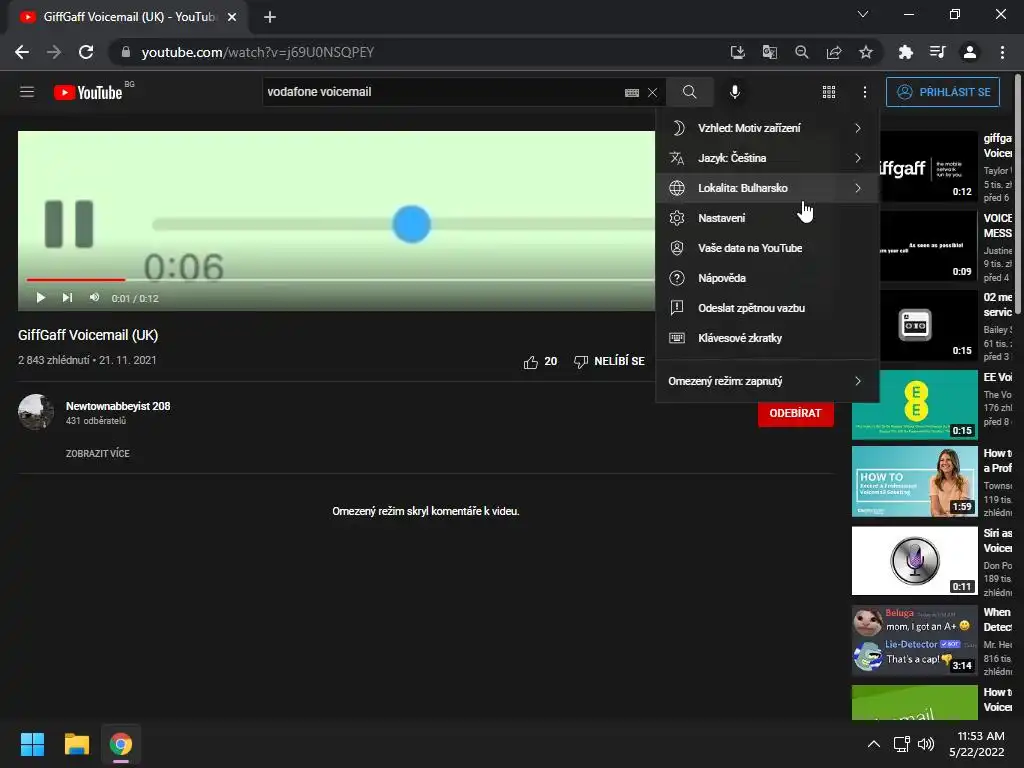Click the PŘIHLÁSIT SE sign-in button
The height and width of the screenshot is (768, 1024).
point(943,92)
